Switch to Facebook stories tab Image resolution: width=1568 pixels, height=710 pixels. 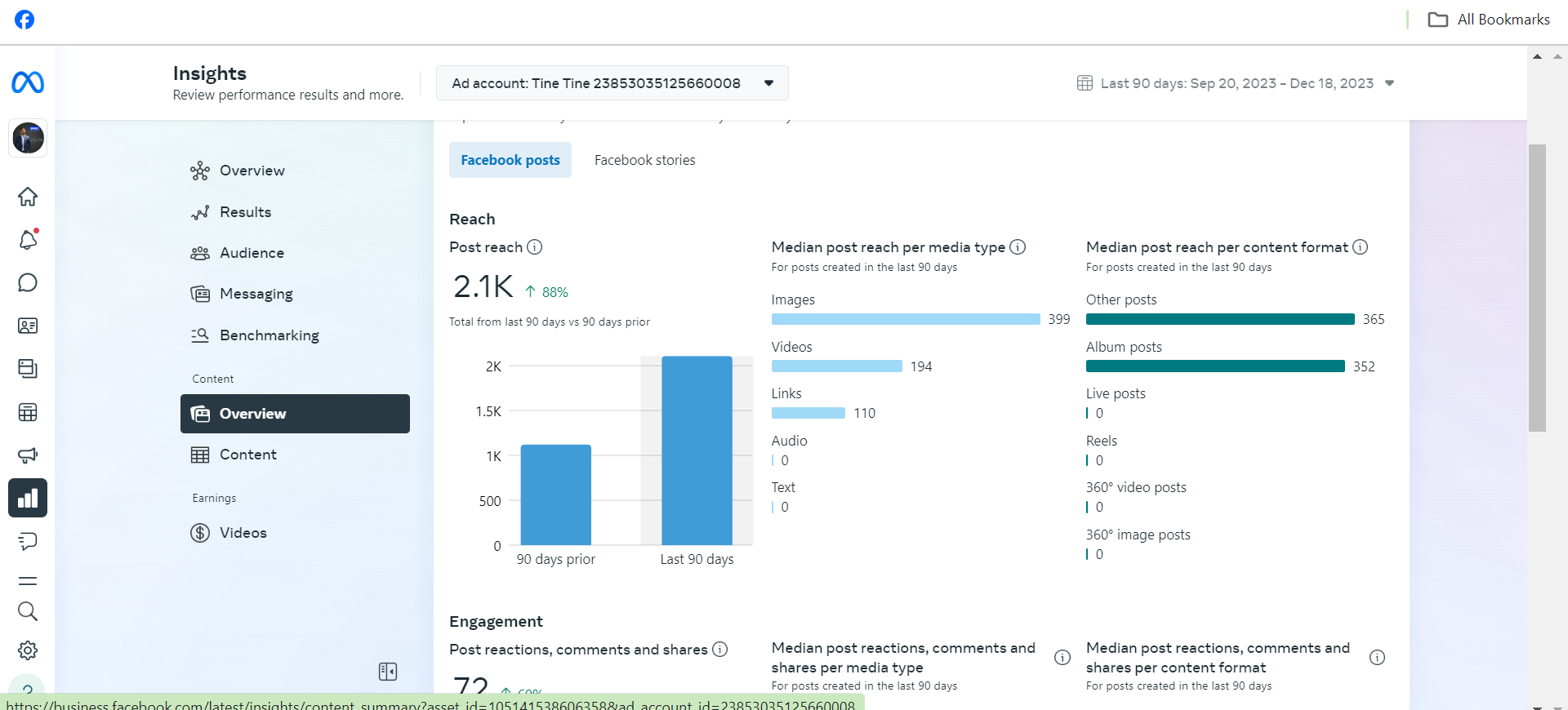coord(645,160)
